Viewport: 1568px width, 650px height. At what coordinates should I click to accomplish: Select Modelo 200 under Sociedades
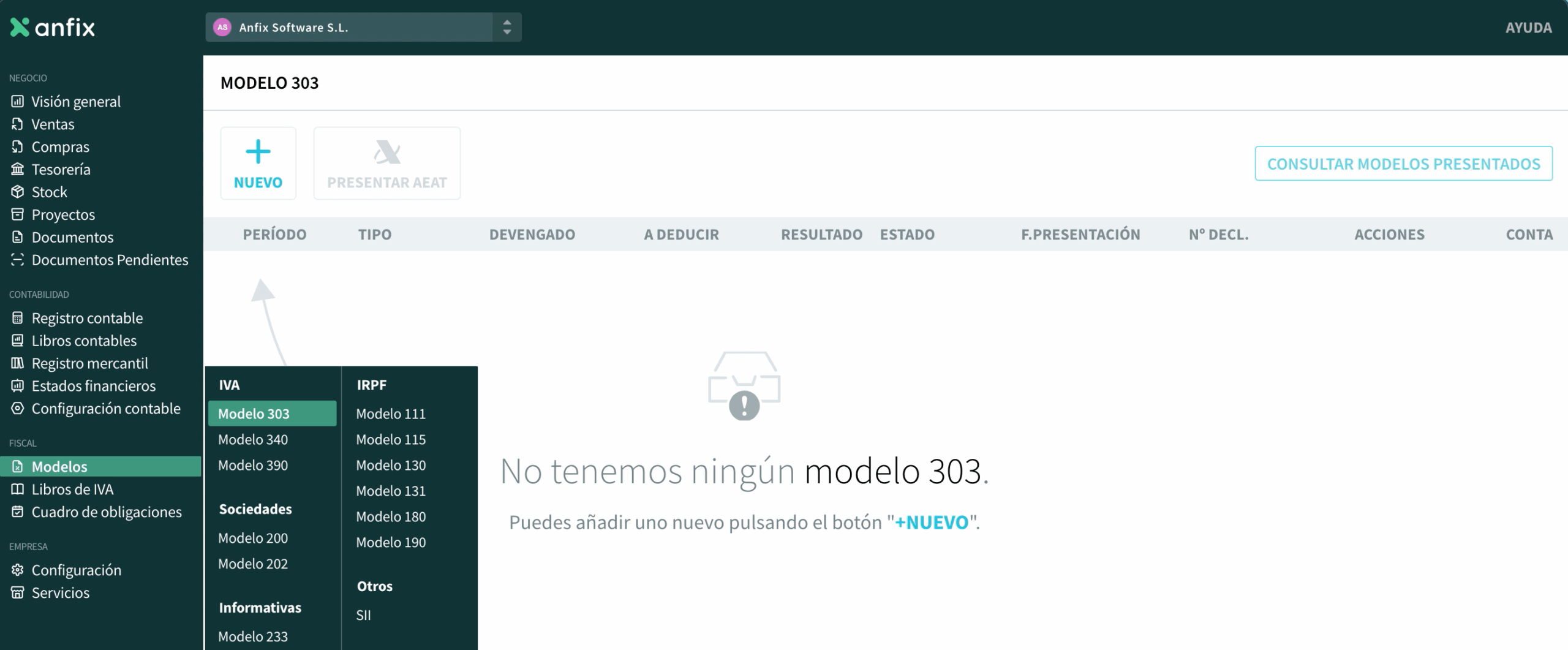coord(253,538)
